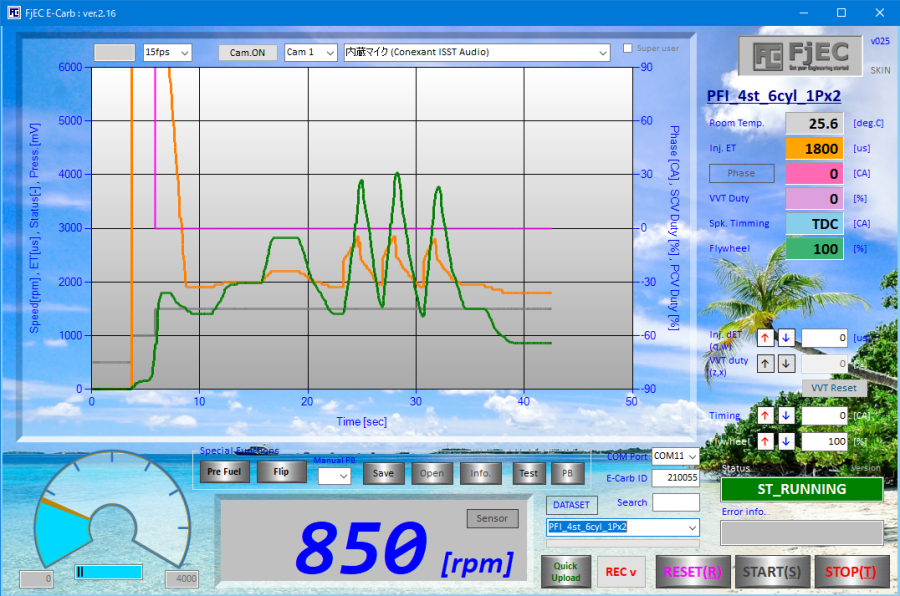Toggle the Flip button
This screenshot has height=596, width=900.
pyautogui.click(x=281, y=472)
